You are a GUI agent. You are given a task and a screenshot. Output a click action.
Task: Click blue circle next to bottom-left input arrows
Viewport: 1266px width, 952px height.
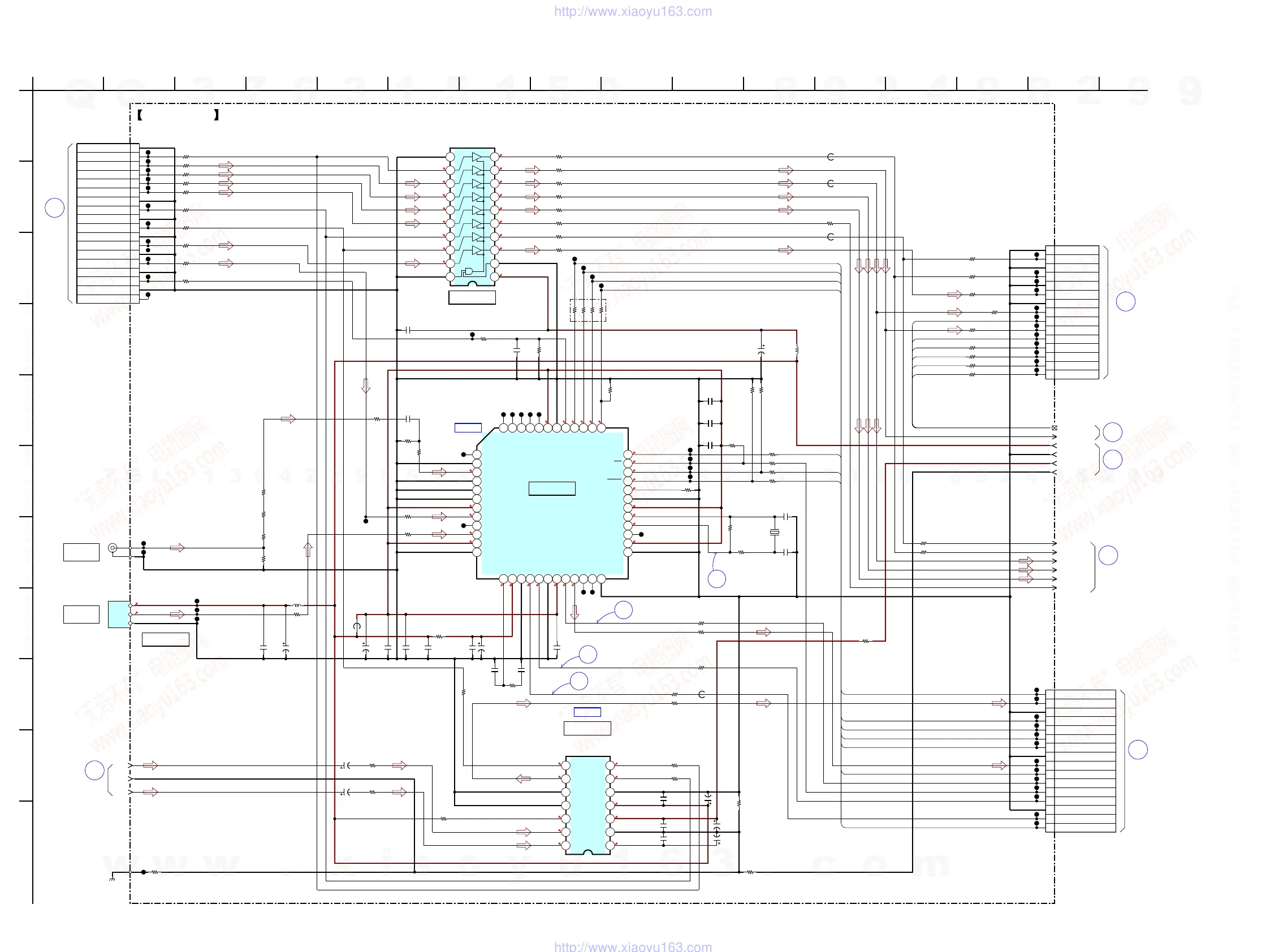[94, 771]
